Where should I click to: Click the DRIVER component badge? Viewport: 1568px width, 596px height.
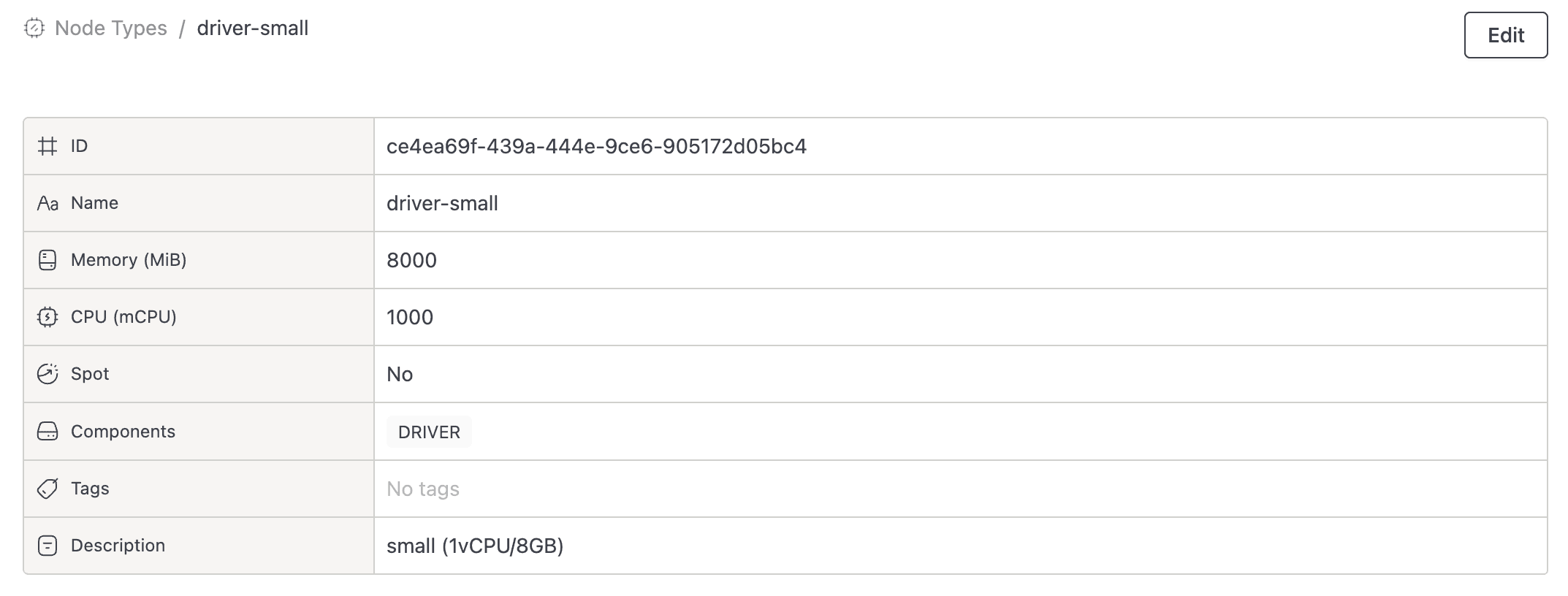point(429,432)
